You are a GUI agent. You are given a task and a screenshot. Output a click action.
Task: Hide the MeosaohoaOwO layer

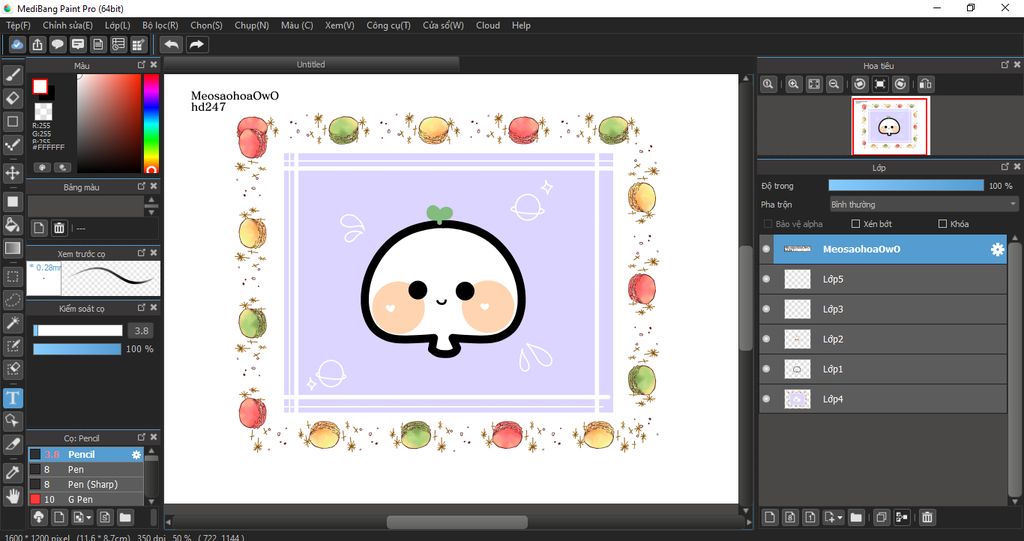pyautogui.click(x=766, y=249)
